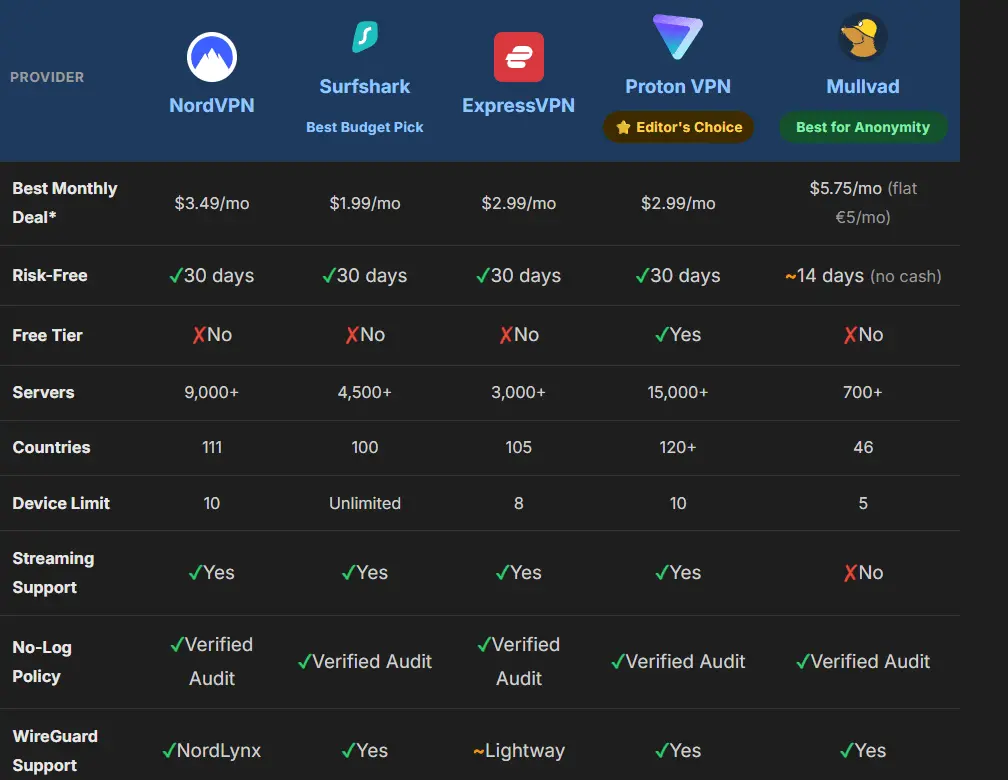Click Mullvad's Streaming Support No cell

[863, 572]
